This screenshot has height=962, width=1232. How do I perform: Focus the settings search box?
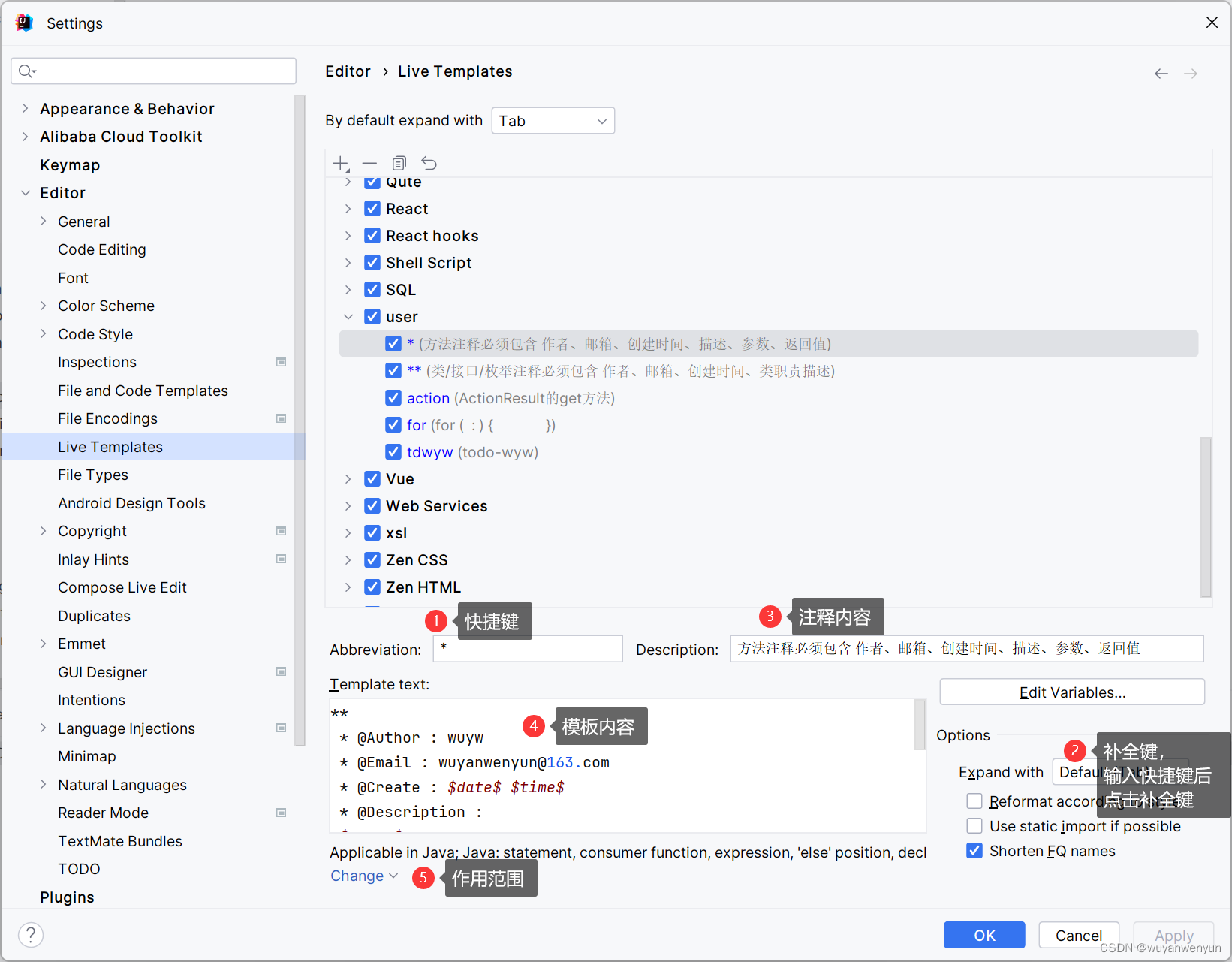click(x=154, y=71)
